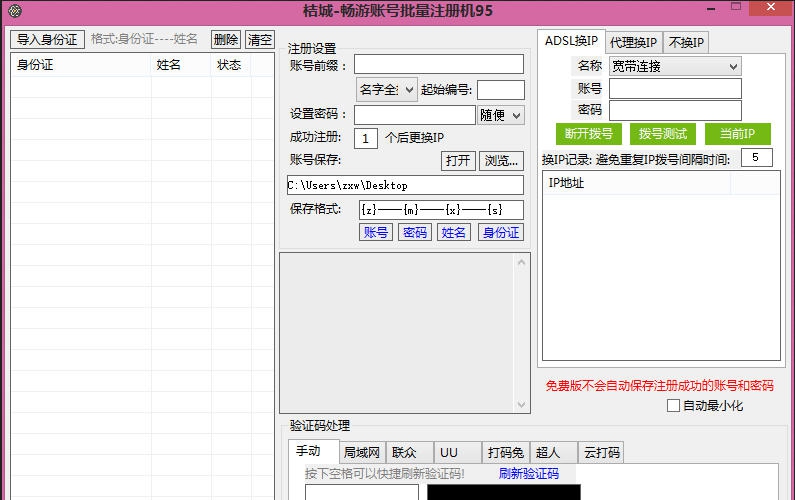Screen dimensions: 795x500
Task: Open the 宽带连接 name dropdown
Action: click(675, 66)
